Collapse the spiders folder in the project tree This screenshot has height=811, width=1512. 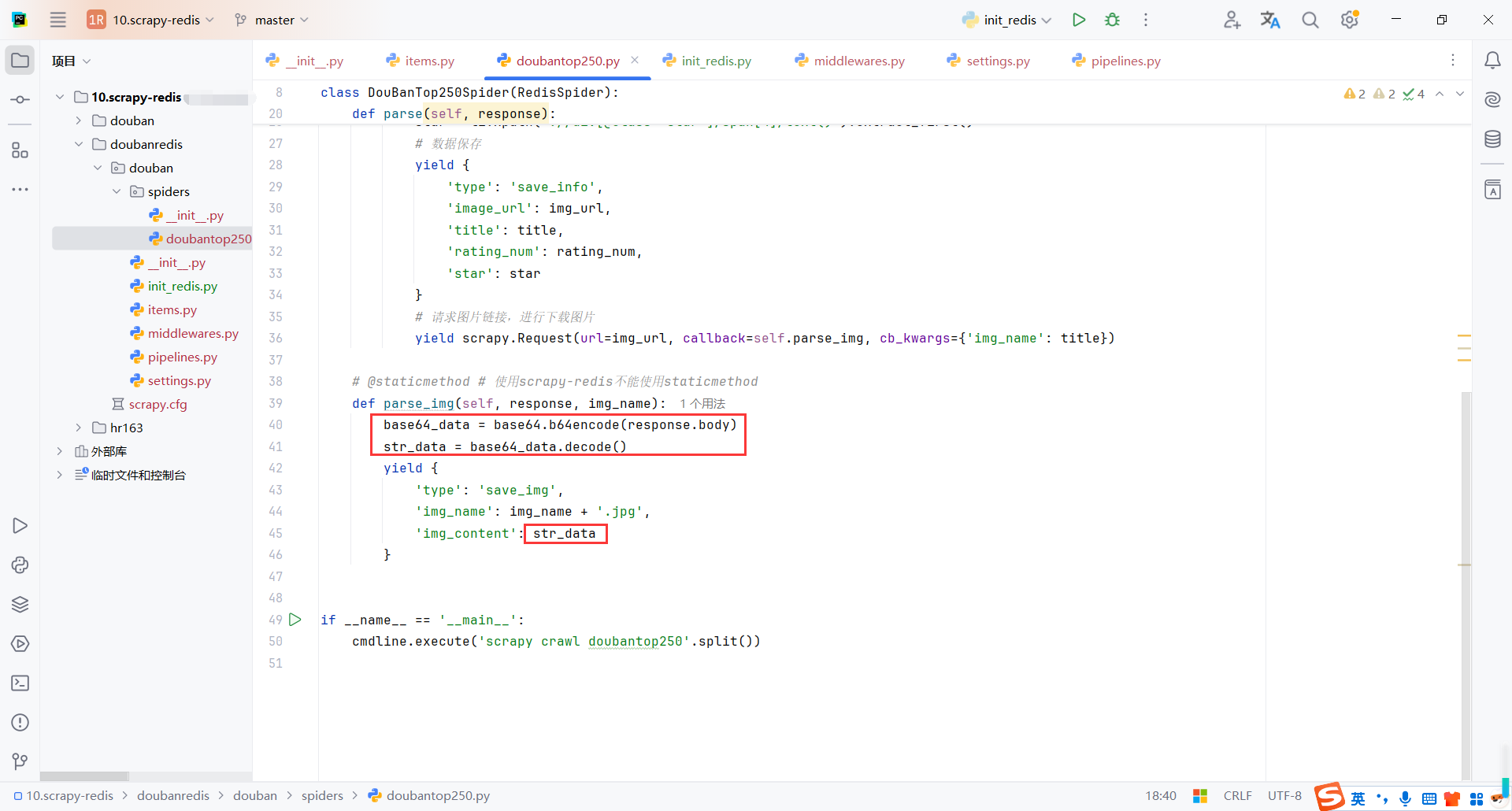pos(117,191)
